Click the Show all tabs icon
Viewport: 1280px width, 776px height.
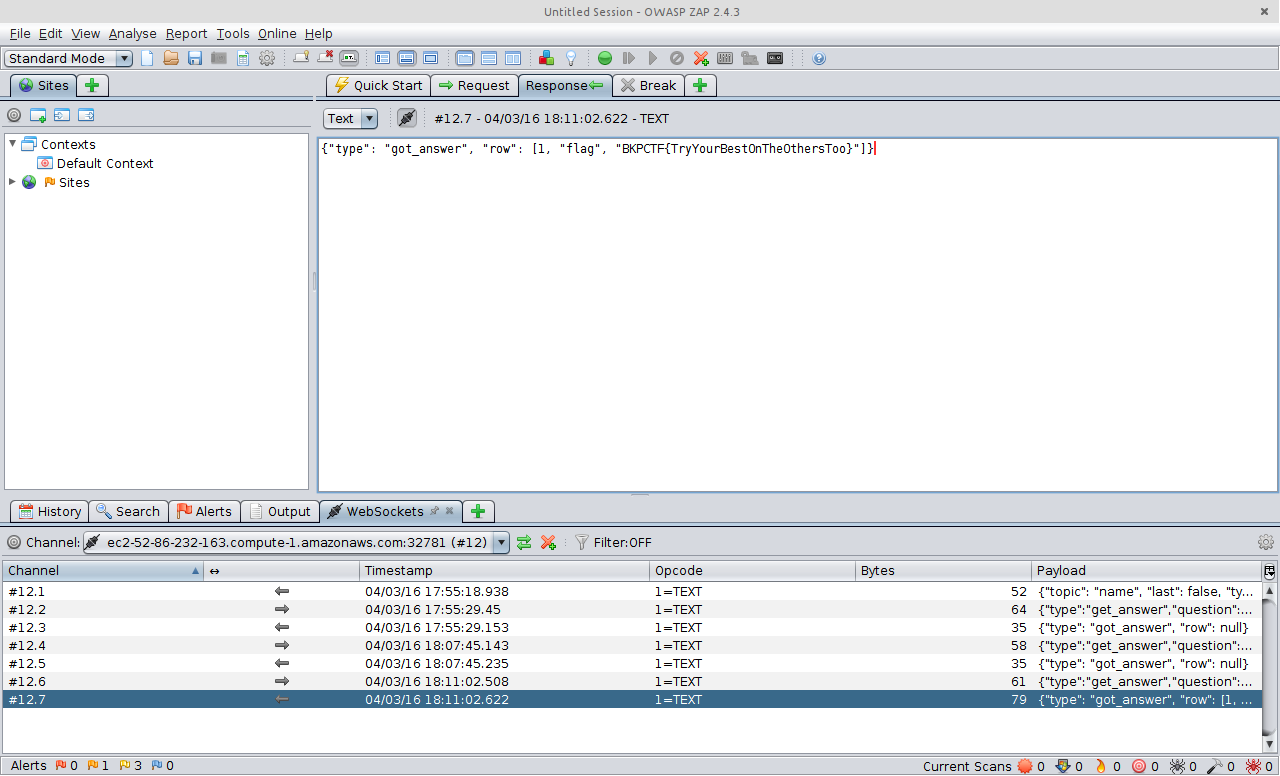(x=301, y=58)
